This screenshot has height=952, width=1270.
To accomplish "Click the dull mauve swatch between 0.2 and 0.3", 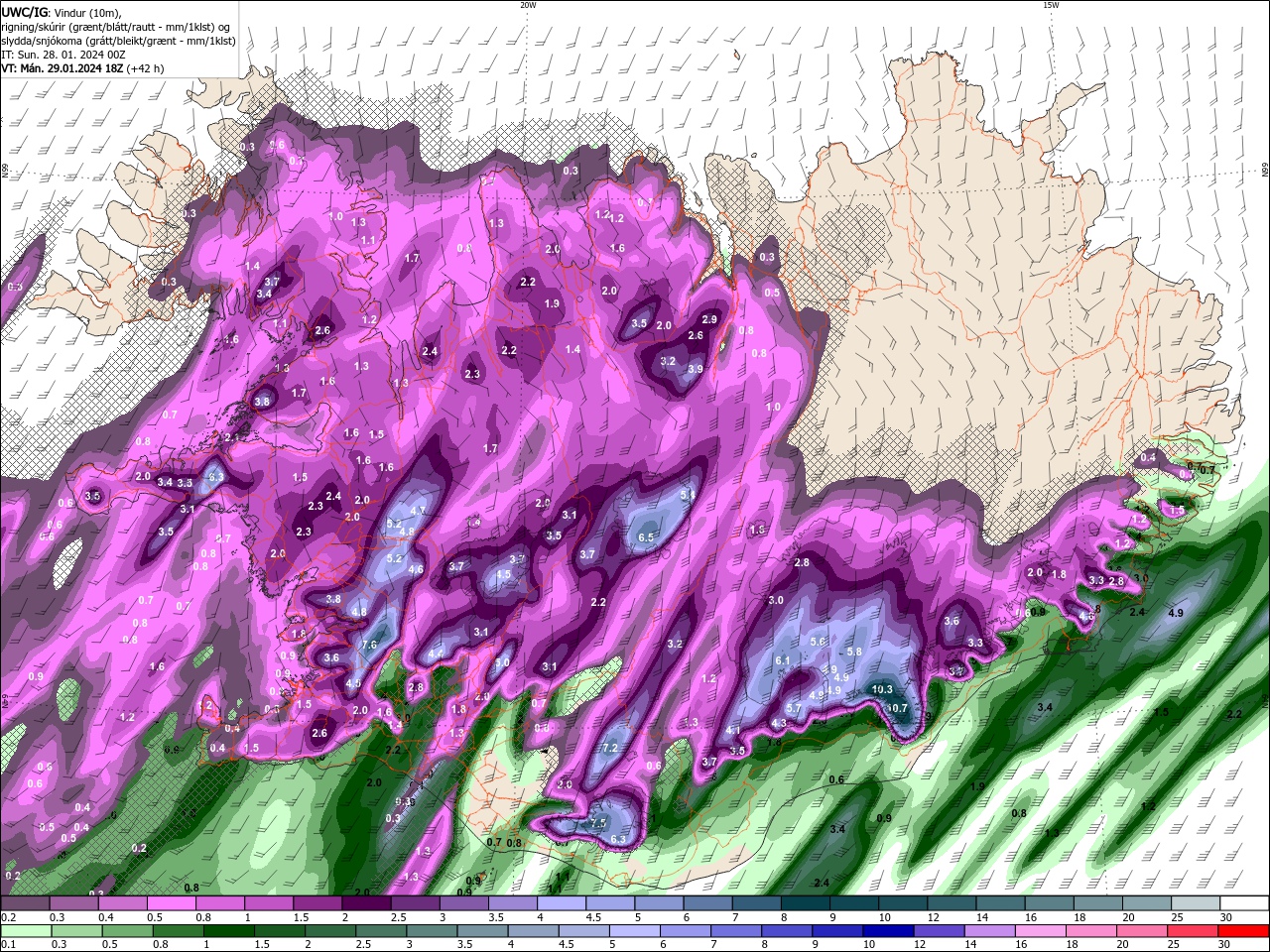I will pos(24,903).
